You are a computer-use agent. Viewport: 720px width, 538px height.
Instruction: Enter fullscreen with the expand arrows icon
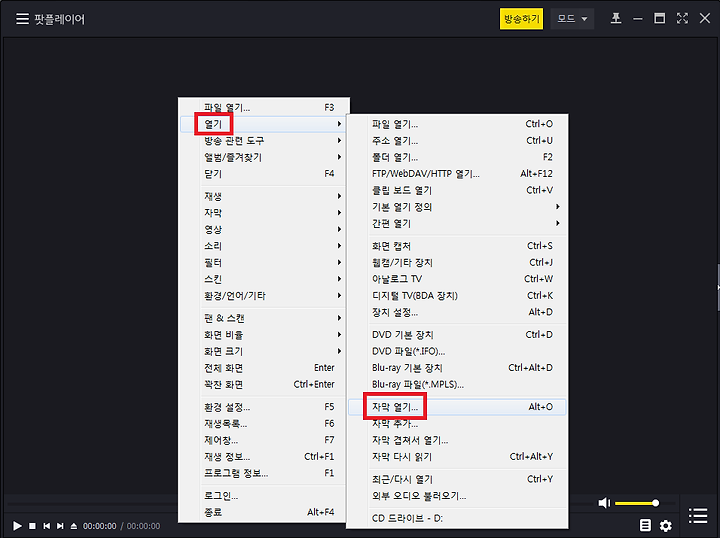pyautogui.click(x=682, y=18)
